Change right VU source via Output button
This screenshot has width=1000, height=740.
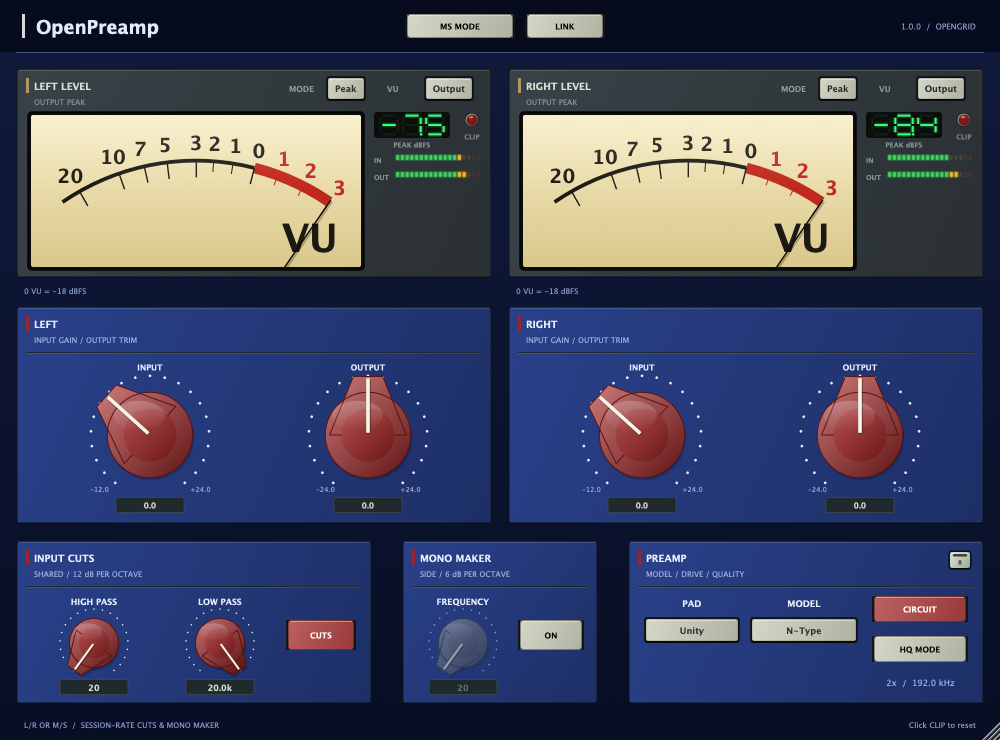click(x=941, y=89)
